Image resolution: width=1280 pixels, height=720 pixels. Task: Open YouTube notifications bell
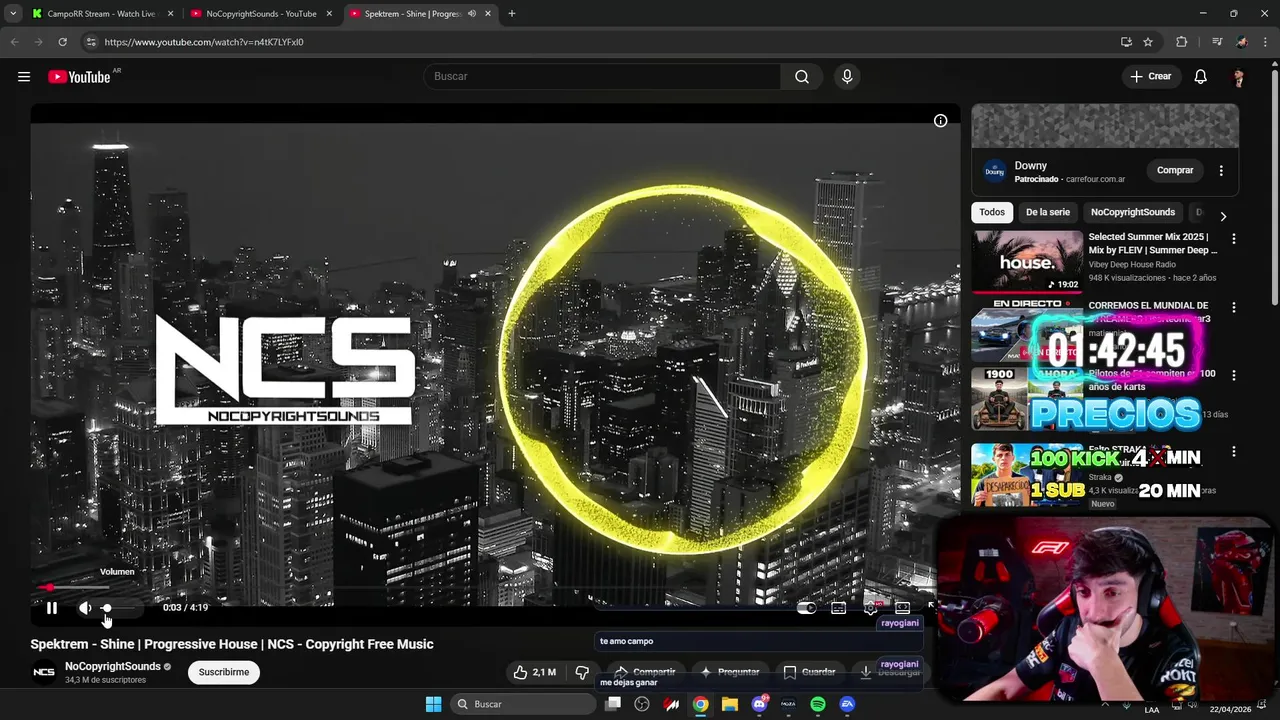pos(1201,77)
